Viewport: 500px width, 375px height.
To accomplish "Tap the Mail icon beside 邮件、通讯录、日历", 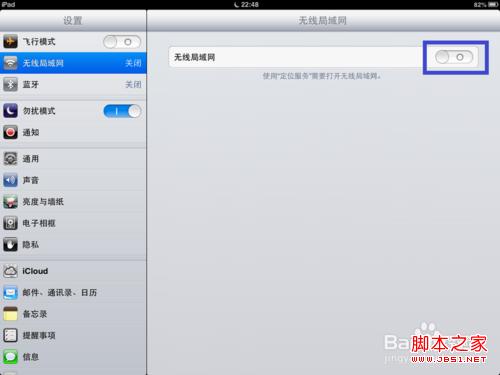I will point(10,293).
